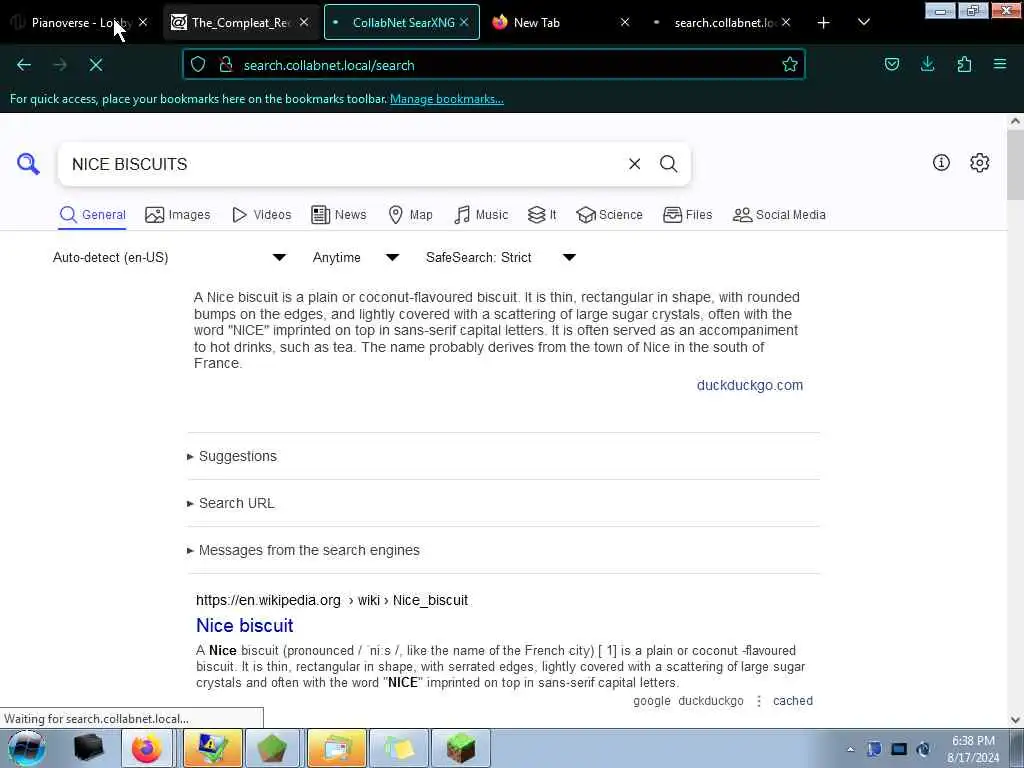Viewport: 1024px width, 768px height.
Task: Select the It category
Action: [x=542, y=215]
